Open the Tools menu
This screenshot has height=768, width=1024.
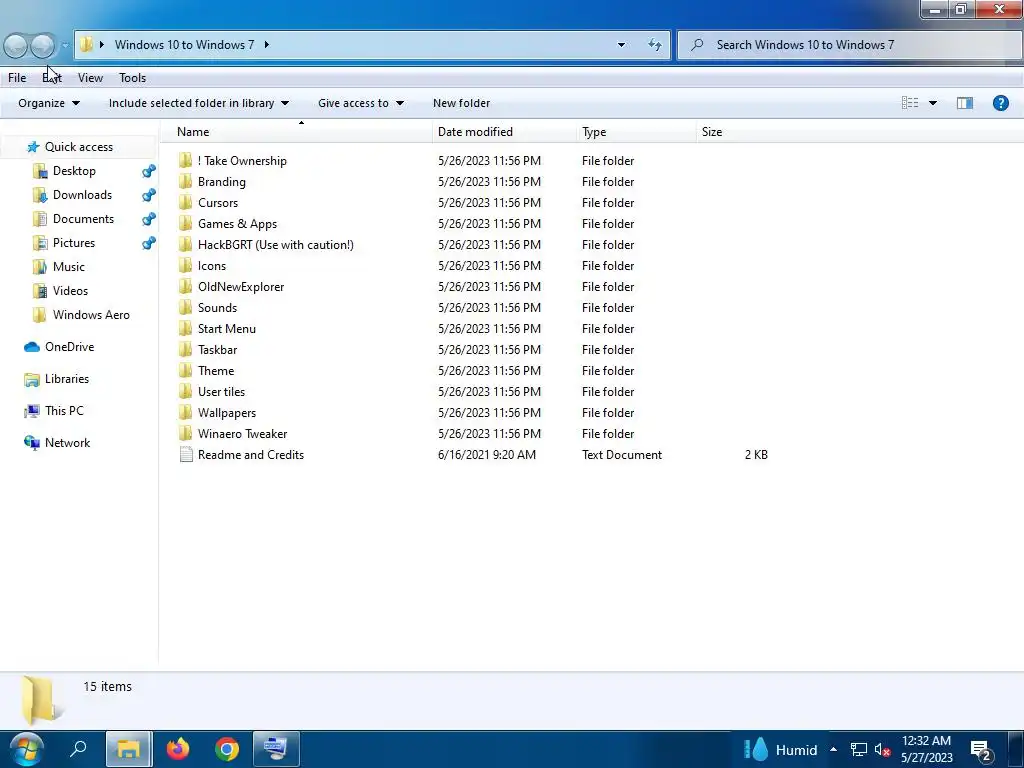point(133,78)
